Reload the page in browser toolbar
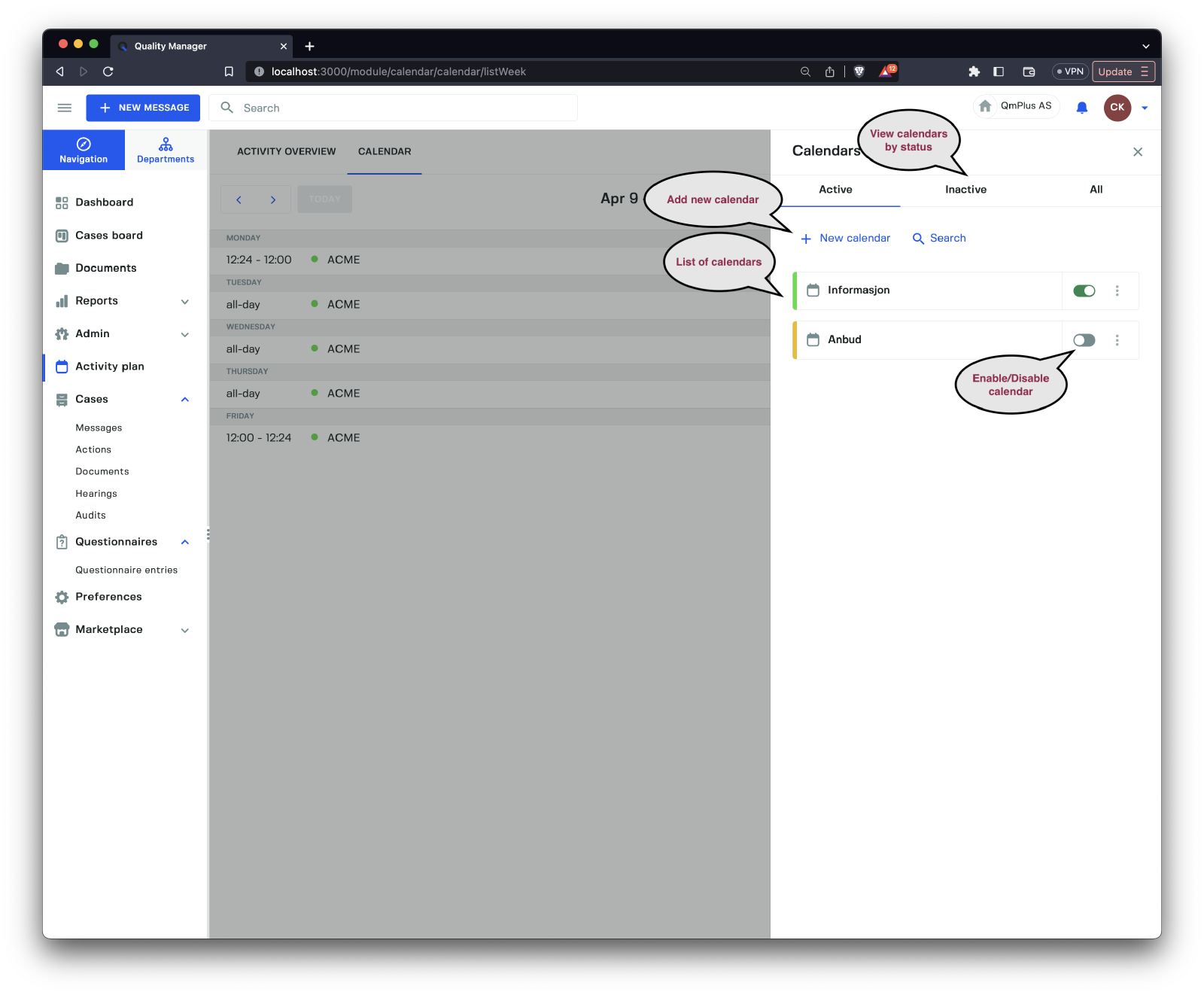The height and width of the screenshot is (995, 1204). point(108,72)
